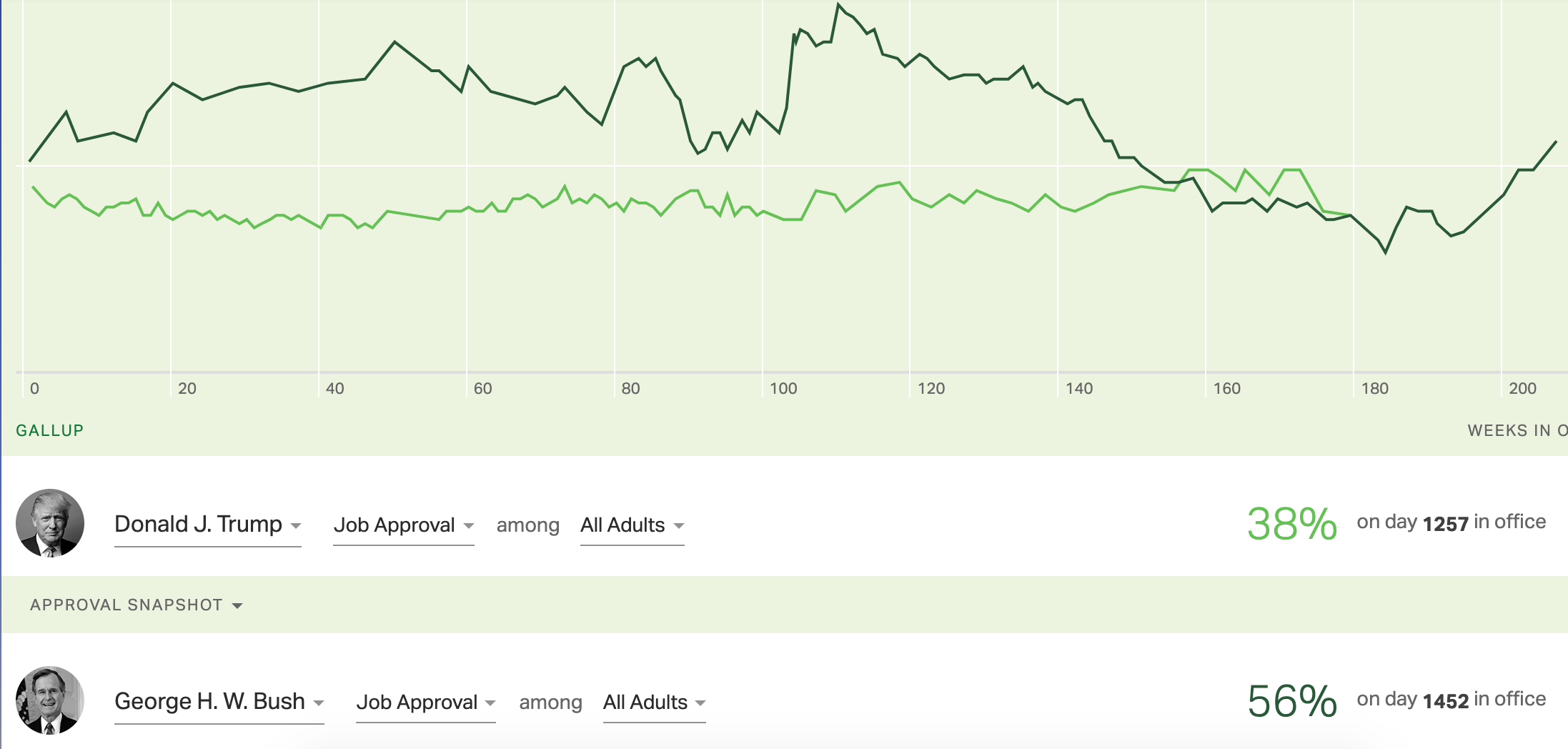This screenshot has height=749, width=1568.
Task: Expand Trump's Job Approval metric dropdown
Action: [403, 525]
